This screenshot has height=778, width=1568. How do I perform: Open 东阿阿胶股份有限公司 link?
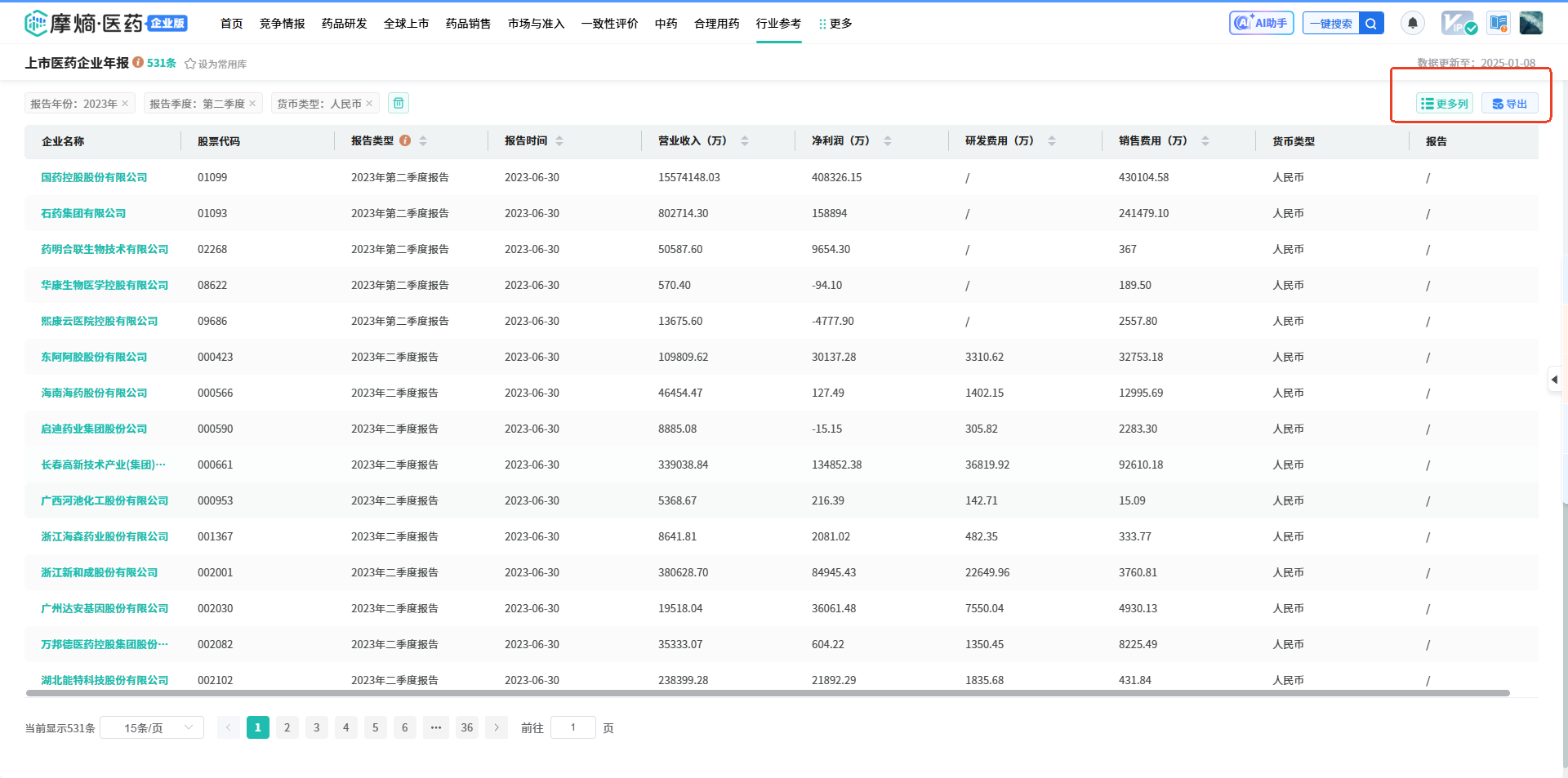(x=94, y=357)
